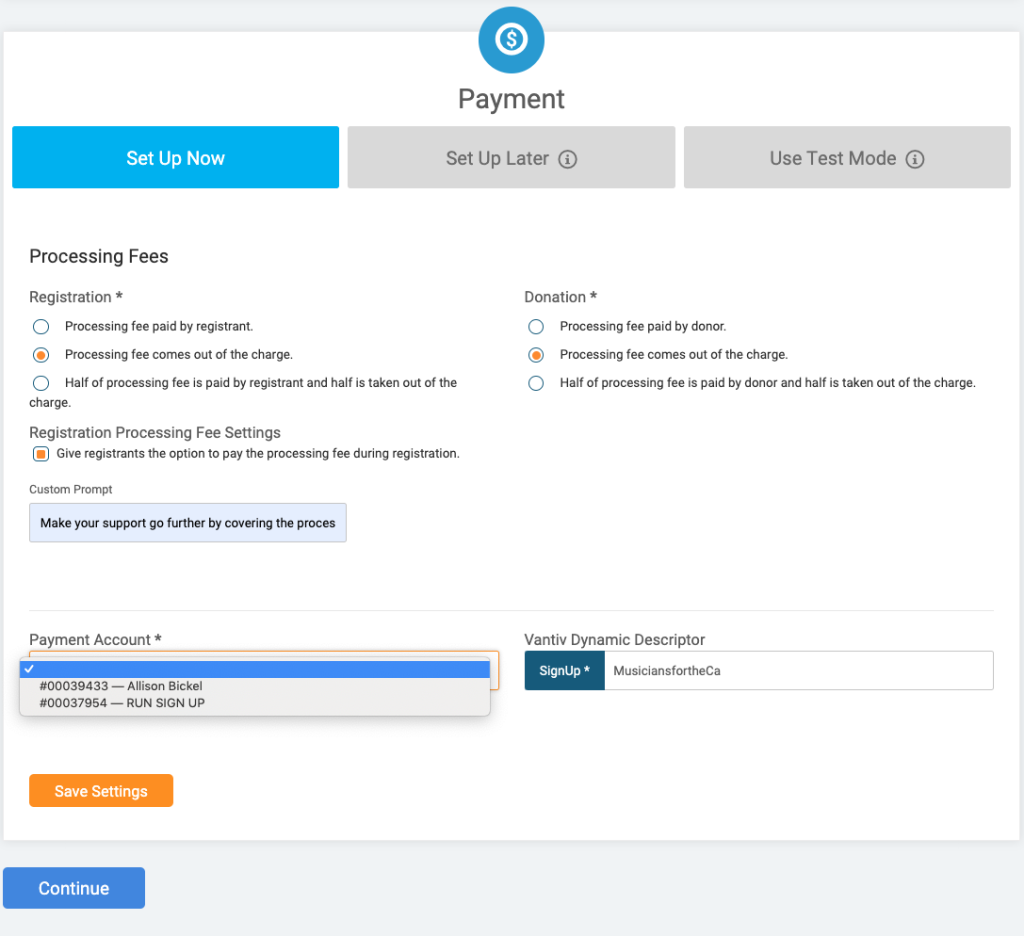Click the Registration Processing Fee Settings label

(155, 432)
